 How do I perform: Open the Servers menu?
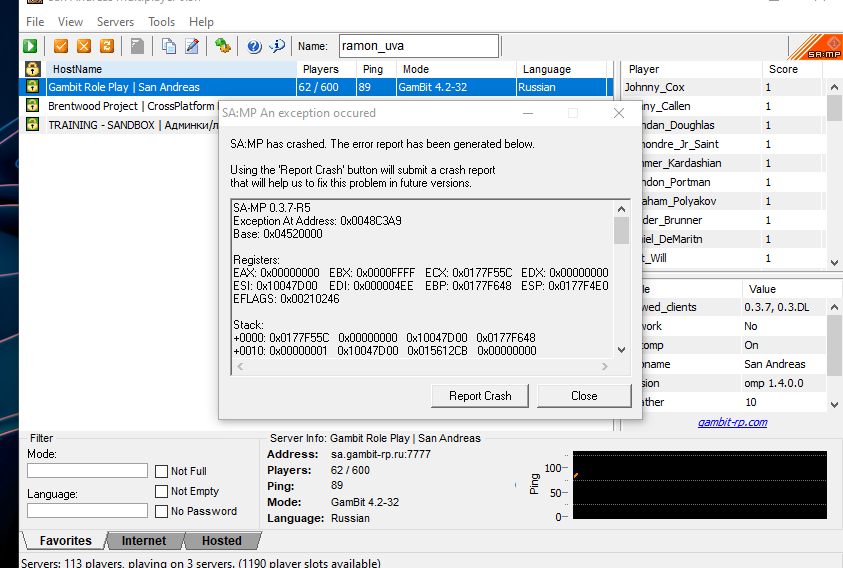[x=115, y=21]
